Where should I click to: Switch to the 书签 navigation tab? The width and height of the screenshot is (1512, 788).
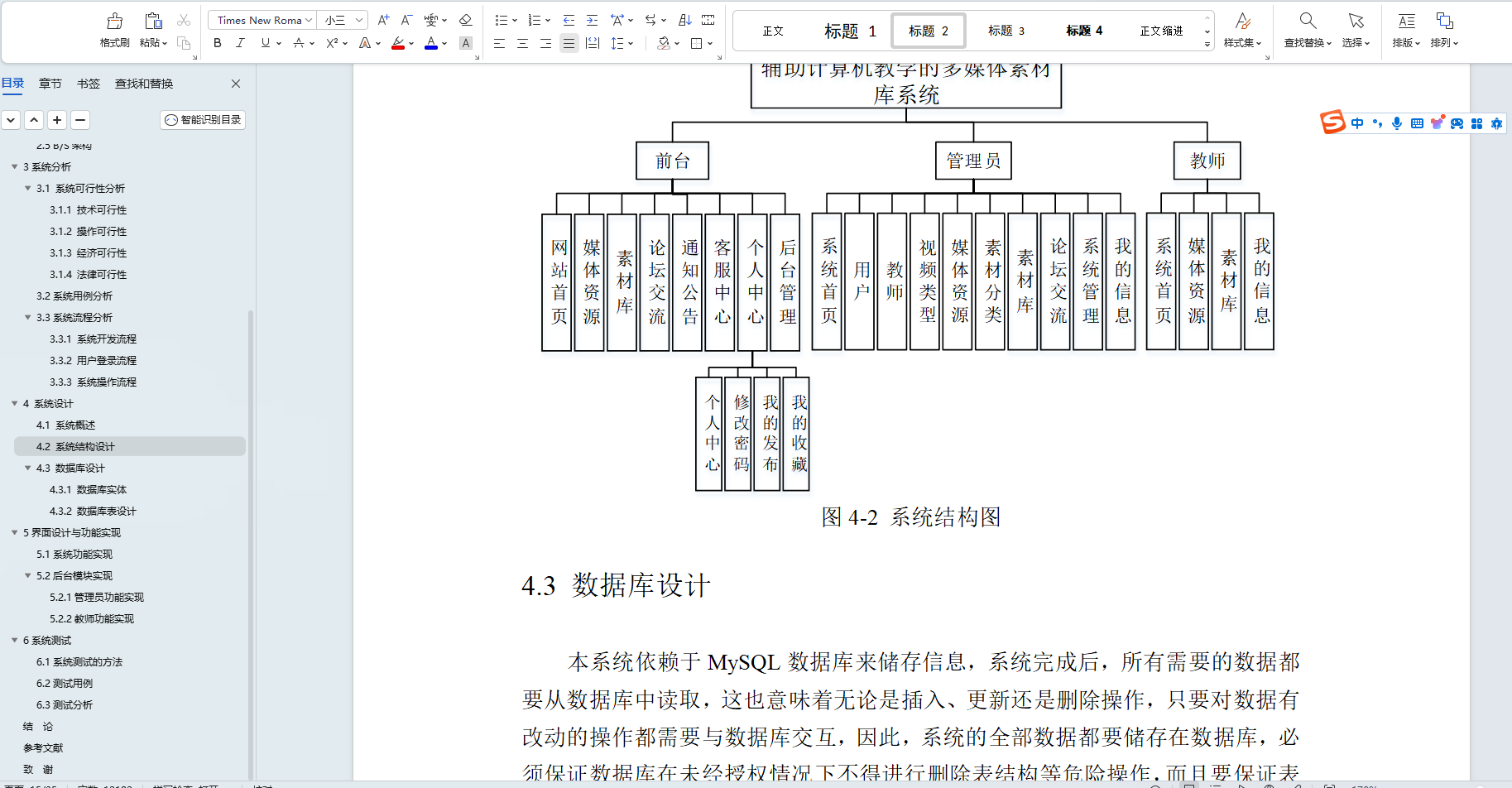click(x=89, y=84)
